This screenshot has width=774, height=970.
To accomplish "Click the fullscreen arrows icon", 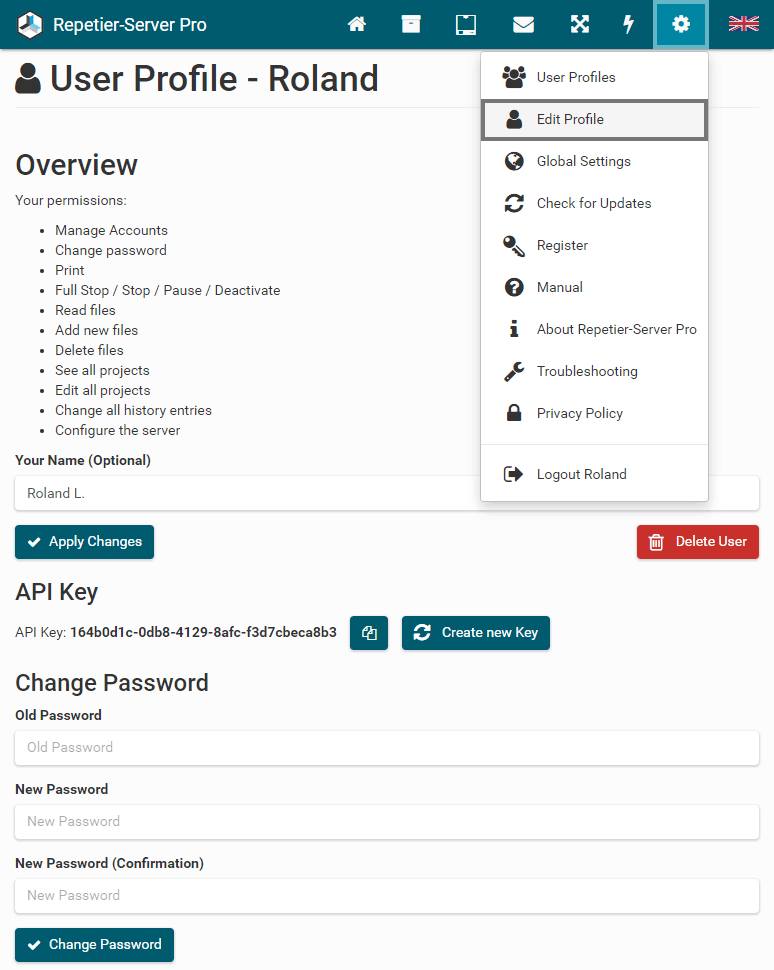I will click(x=580, y=24).
